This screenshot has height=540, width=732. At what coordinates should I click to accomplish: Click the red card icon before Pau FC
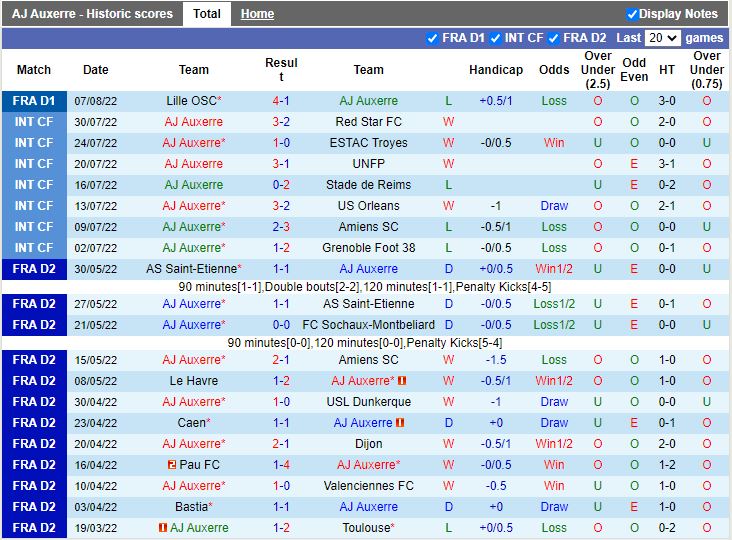pos(171,465)
